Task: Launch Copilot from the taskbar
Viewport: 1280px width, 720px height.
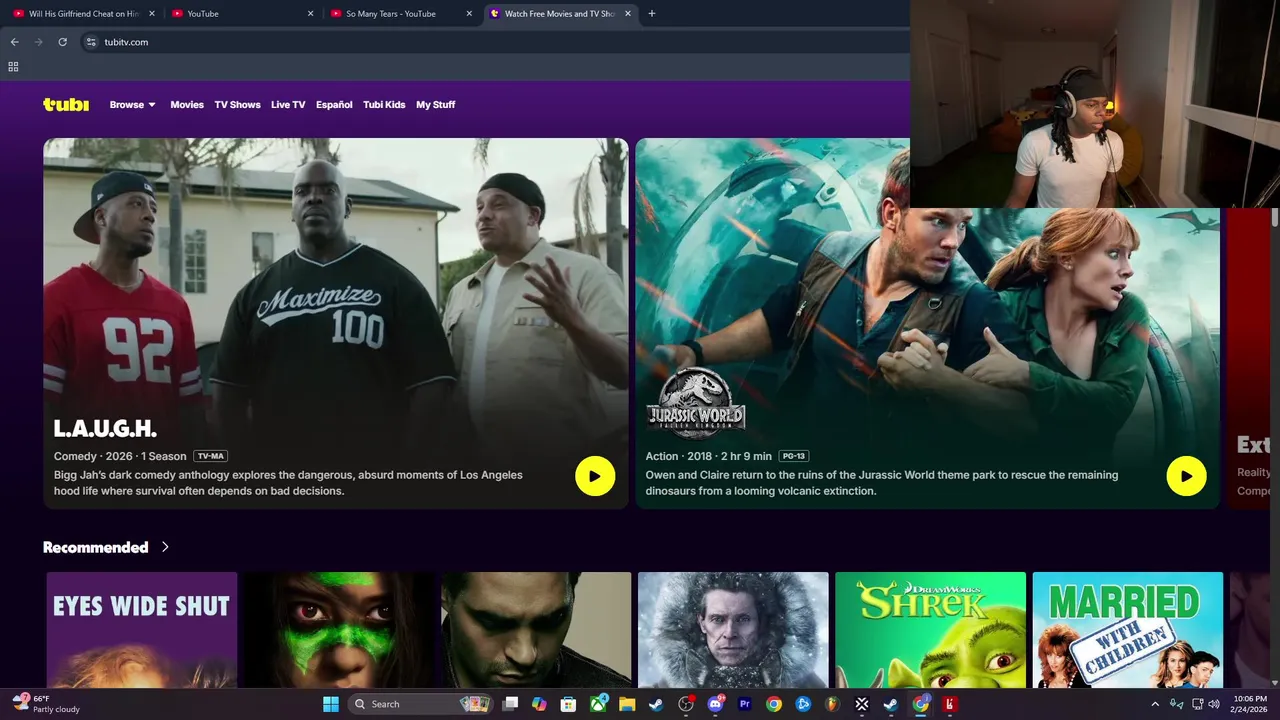Action: tap(539, 704)
